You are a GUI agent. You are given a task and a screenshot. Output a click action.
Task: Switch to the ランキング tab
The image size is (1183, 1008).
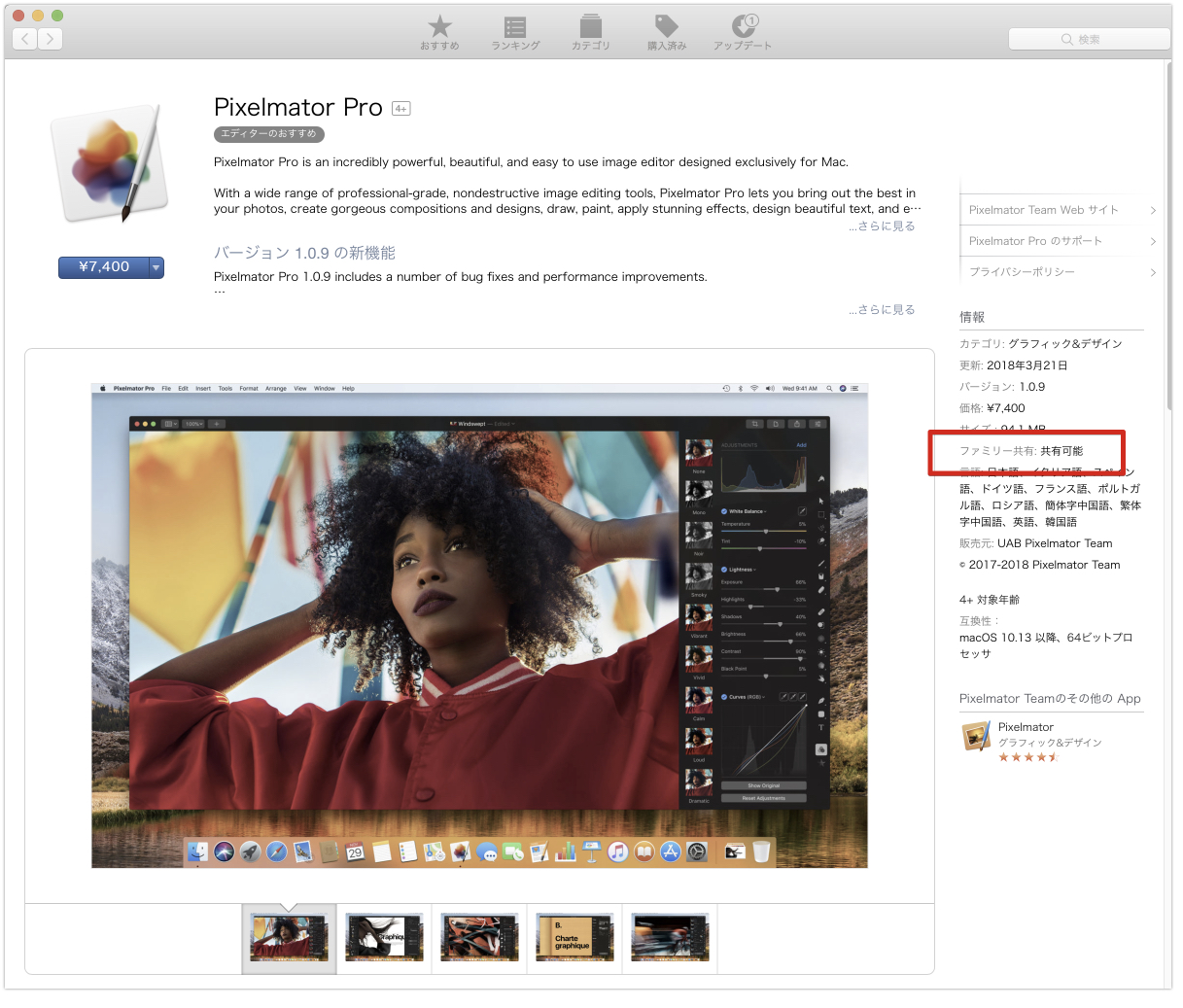[515, 32]
